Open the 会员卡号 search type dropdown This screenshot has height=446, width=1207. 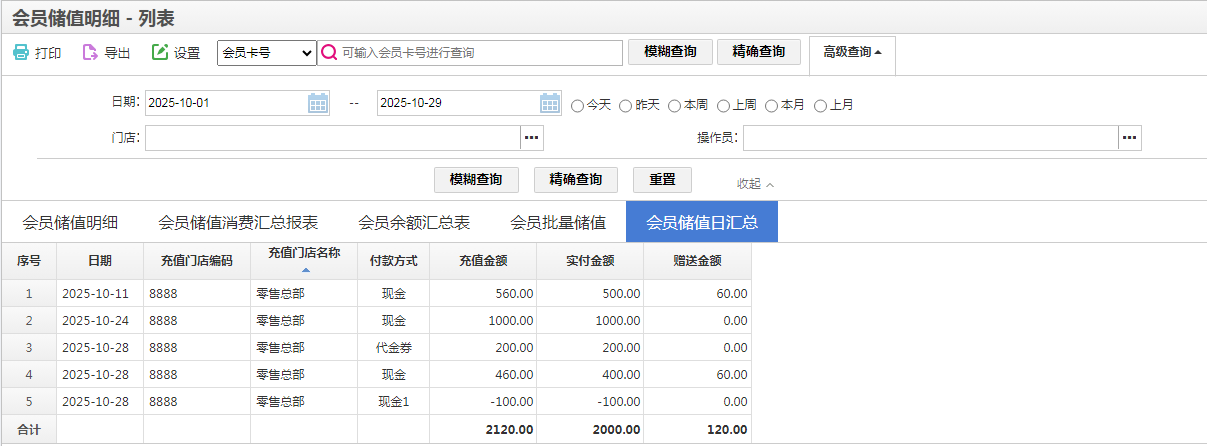click(266, 53)
